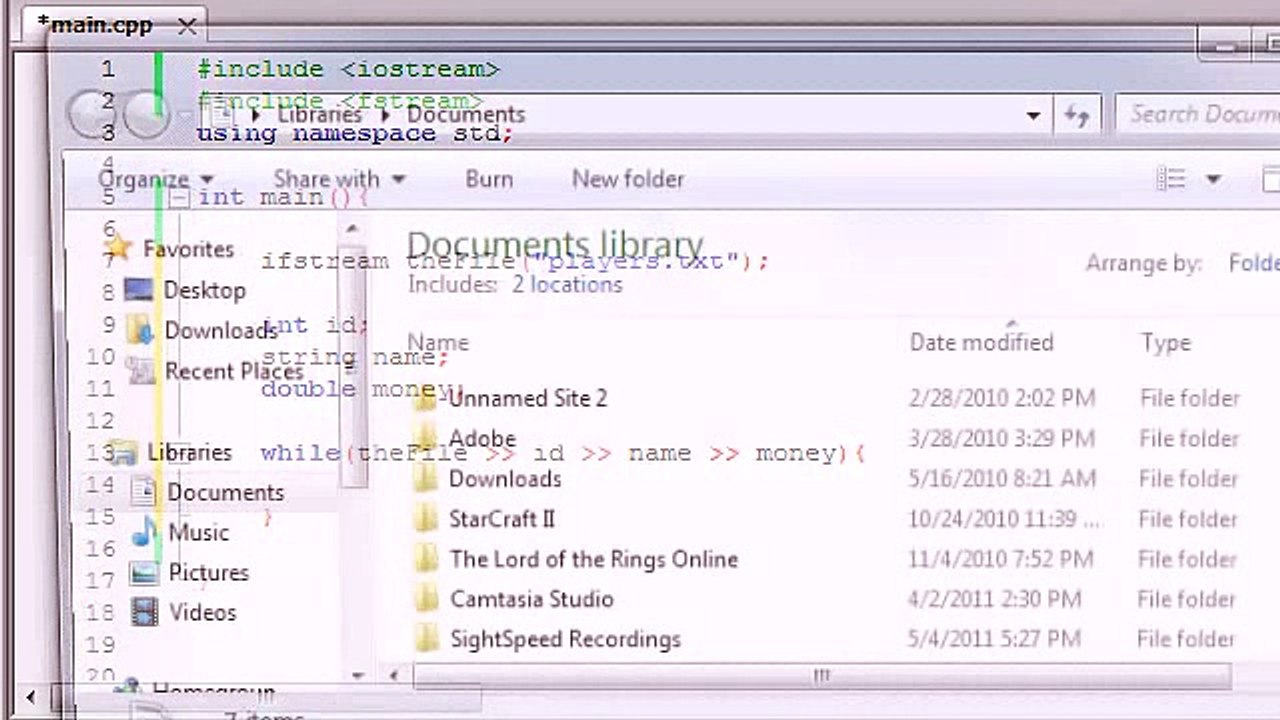The width and height of the screenshot is (1280, 720).
Task: Select the Camtasia Studio folder
Action: tap(531, 599)
